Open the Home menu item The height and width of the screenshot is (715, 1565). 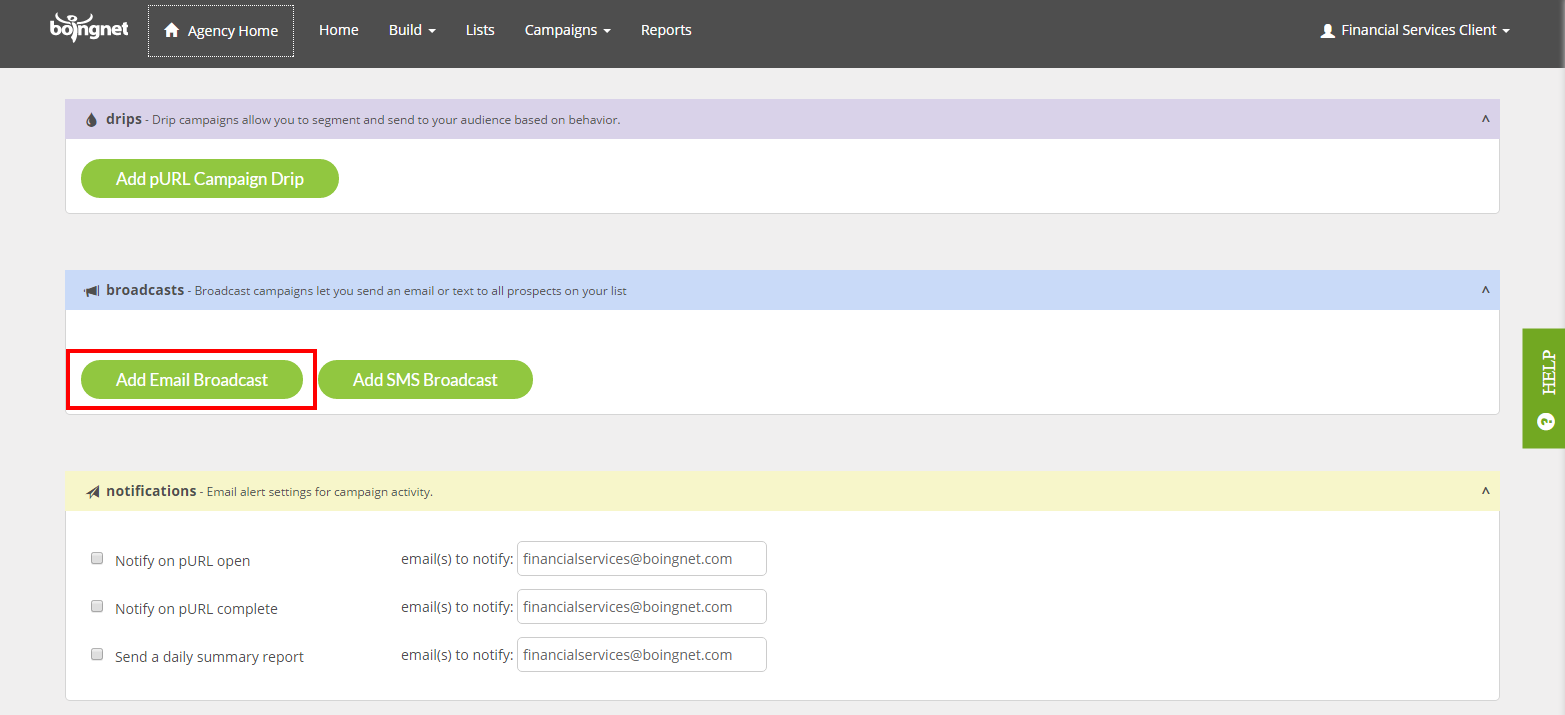click(339, 30)
